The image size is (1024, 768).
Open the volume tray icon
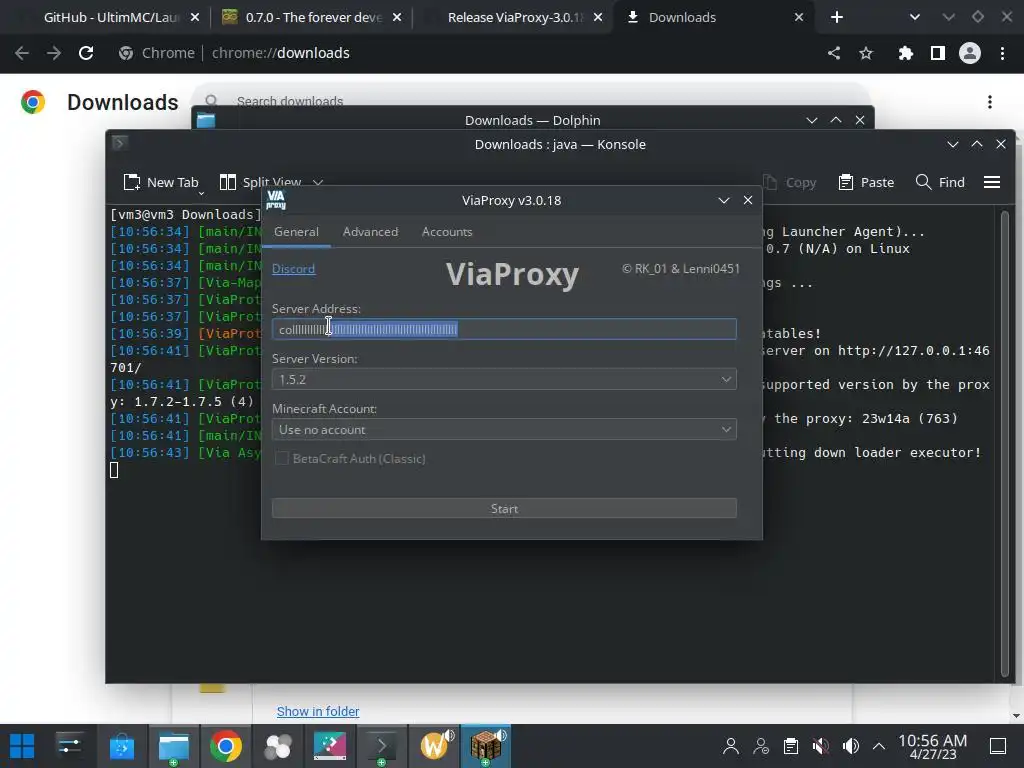(851, 746)
